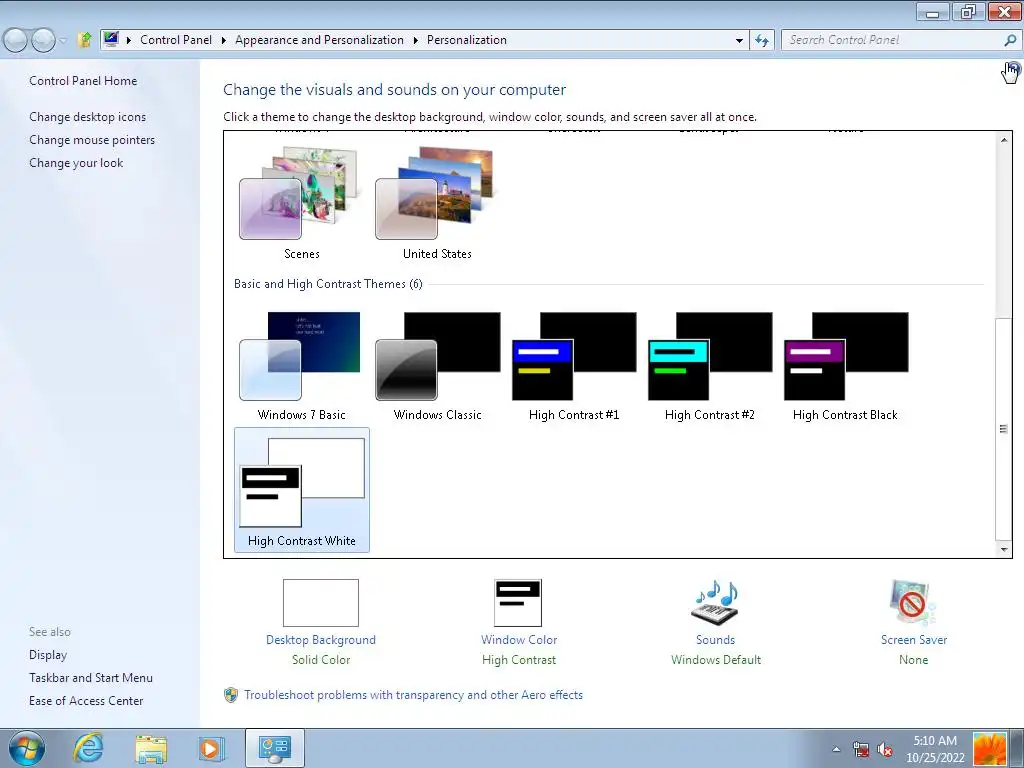
Task: Open the Screen Saver icon
Action: point(913,602)
